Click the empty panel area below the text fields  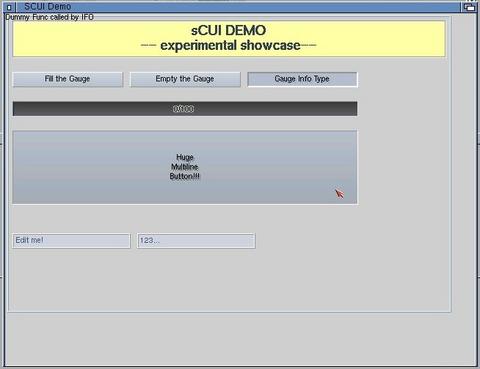point(230,280)
